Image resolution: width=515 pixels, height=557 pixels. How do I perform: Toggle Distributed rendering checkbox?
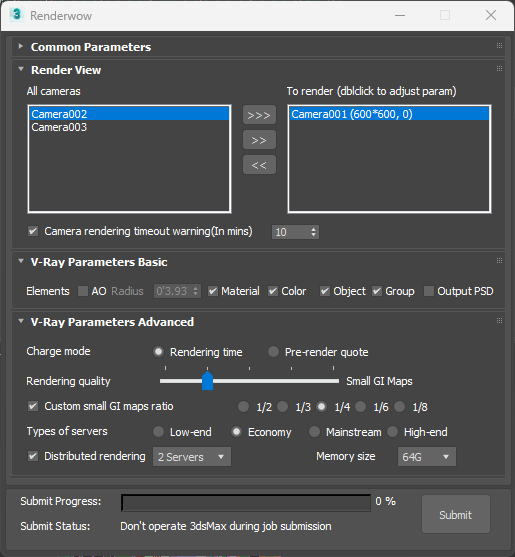click(x=33, y=456)
